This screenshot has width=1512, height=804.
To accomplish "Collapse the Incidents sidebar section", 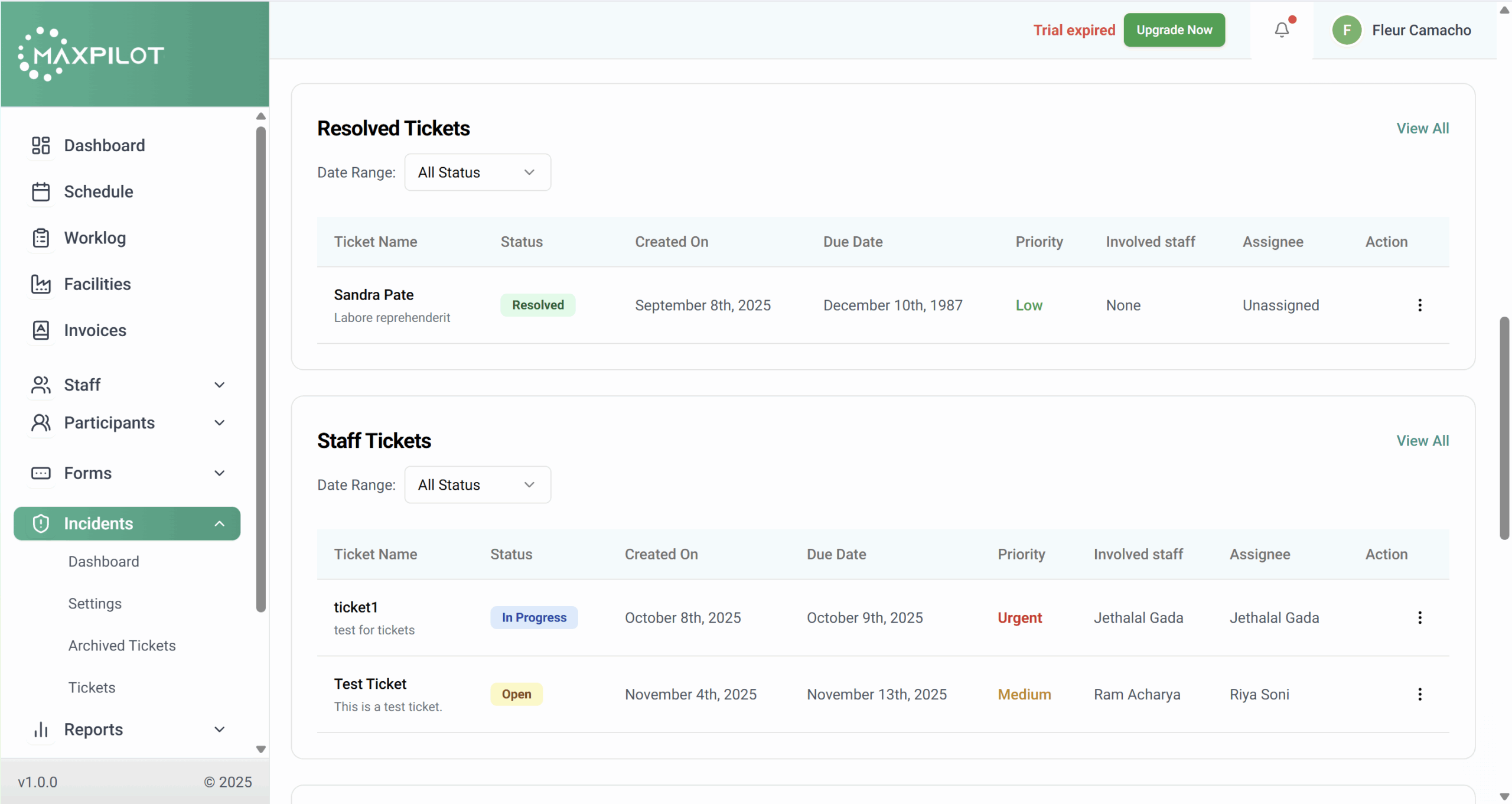I will pyautogui.click(x=219, y=524).
